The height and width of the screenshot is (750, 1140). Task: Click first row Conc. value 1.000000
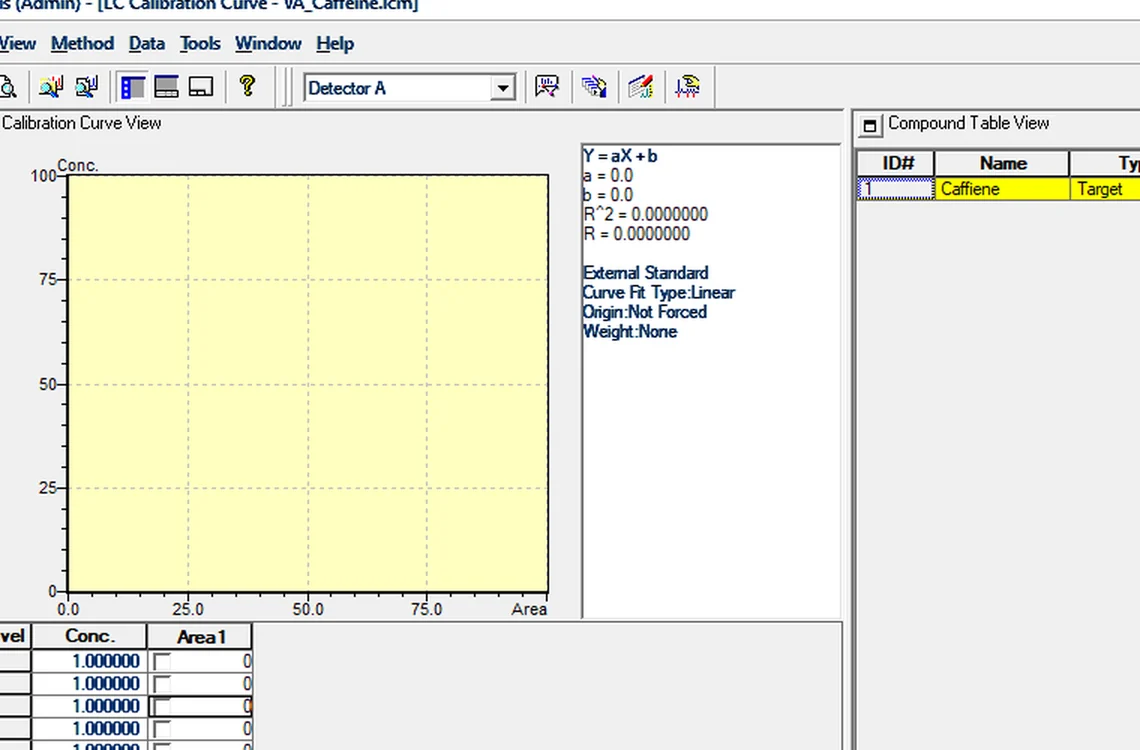pos(89,661)
